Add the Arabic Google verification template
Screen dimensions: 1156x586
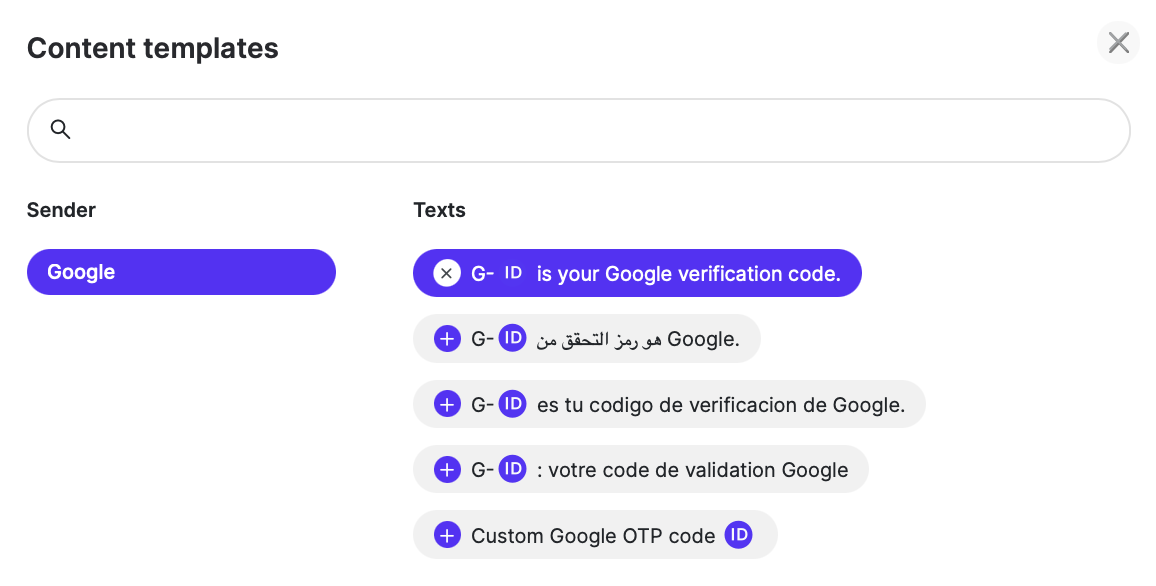pos(447,339)
